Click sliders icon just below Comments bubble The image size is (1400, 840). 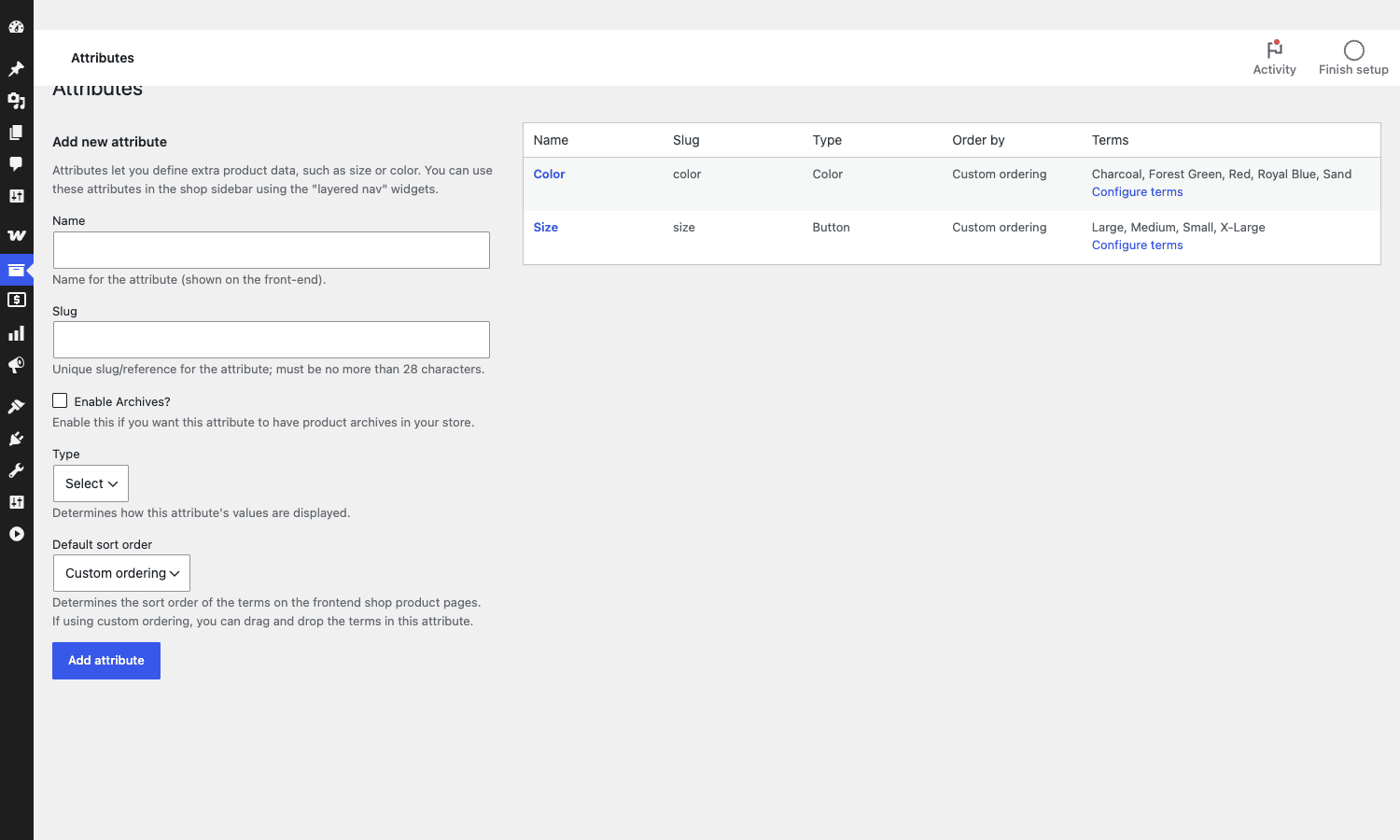point(16,196)
